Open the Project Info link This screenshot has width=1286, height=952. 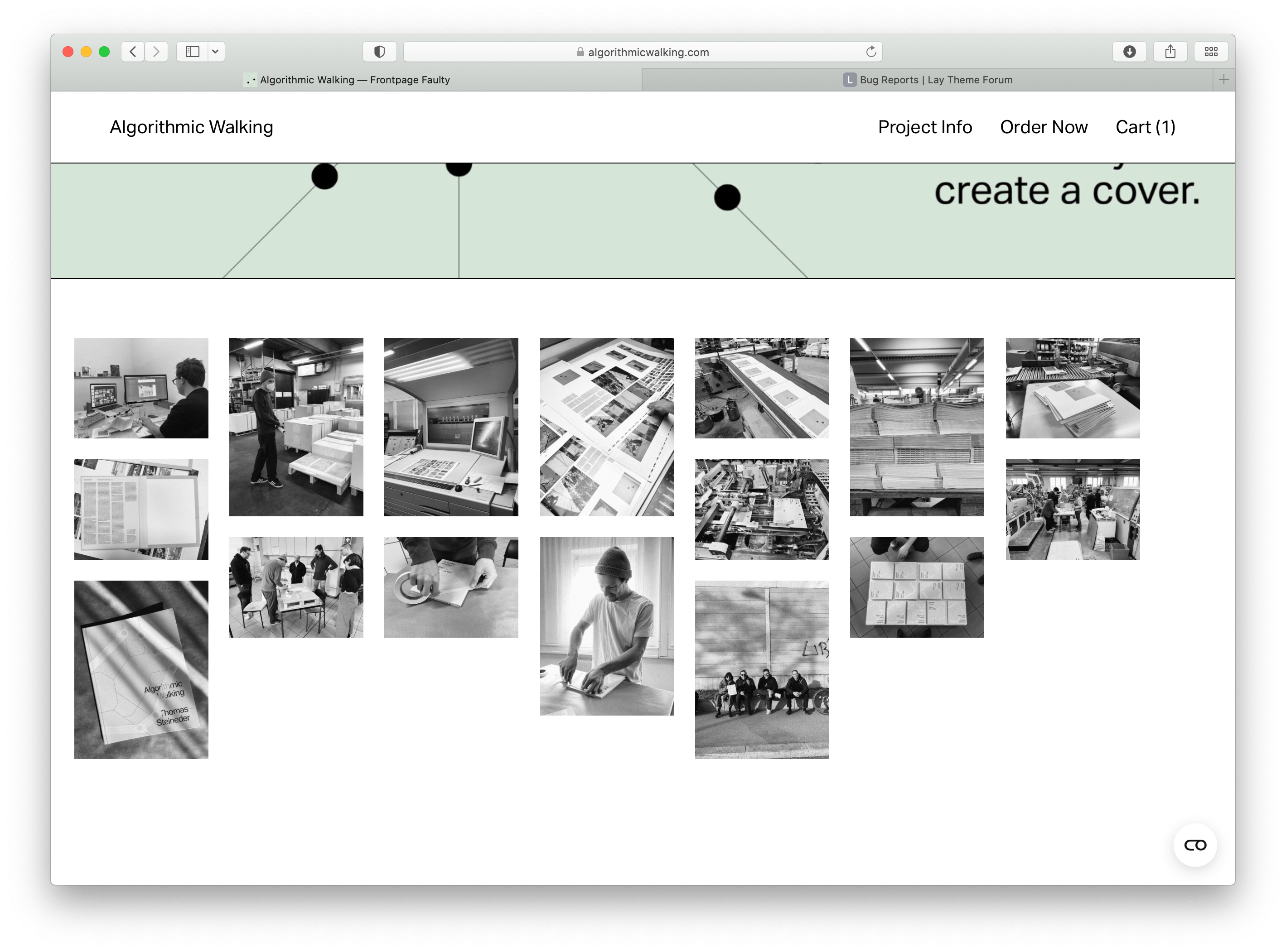924,127
